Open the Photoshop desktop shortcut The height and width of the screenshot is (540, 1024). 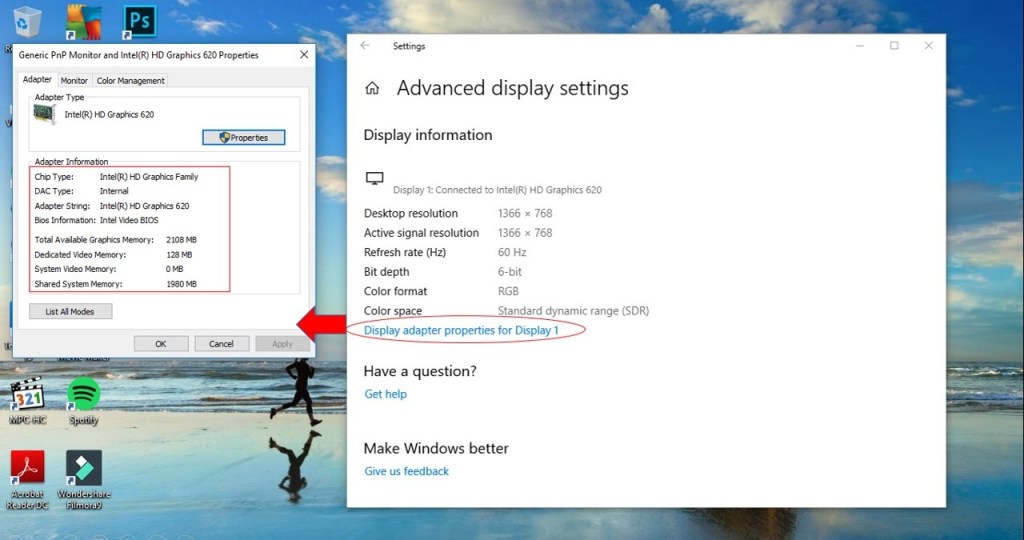pyautogui.click(x=138, y=19)
